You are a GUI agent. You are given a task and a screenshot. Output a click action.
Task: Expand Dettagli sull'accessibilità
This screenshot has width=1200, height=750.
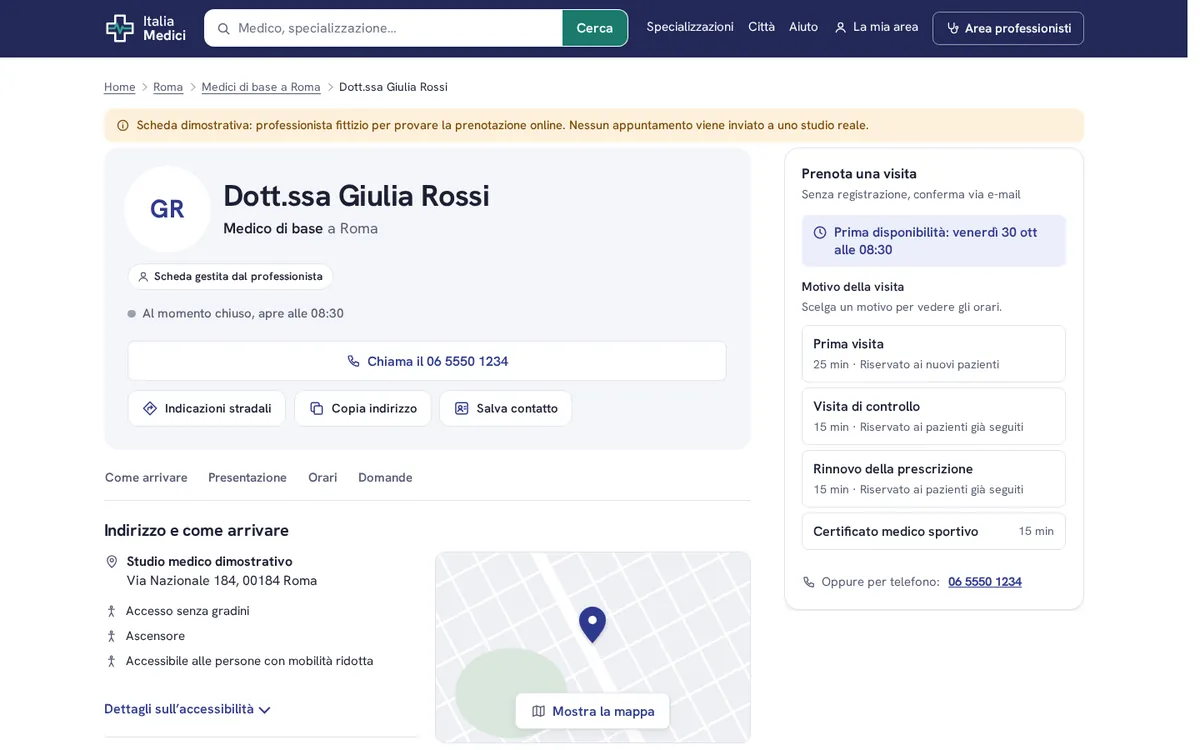click(187, 709)
